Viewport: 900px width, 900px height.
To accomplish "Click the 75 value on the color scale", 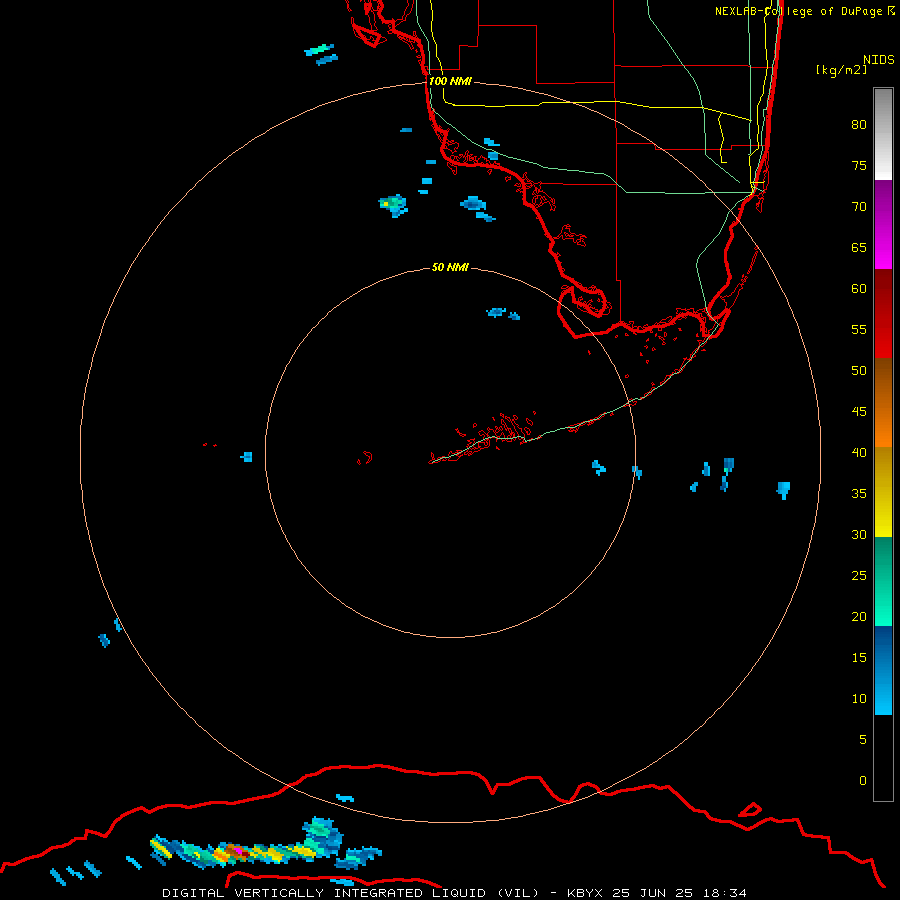I will click(859, 166).
